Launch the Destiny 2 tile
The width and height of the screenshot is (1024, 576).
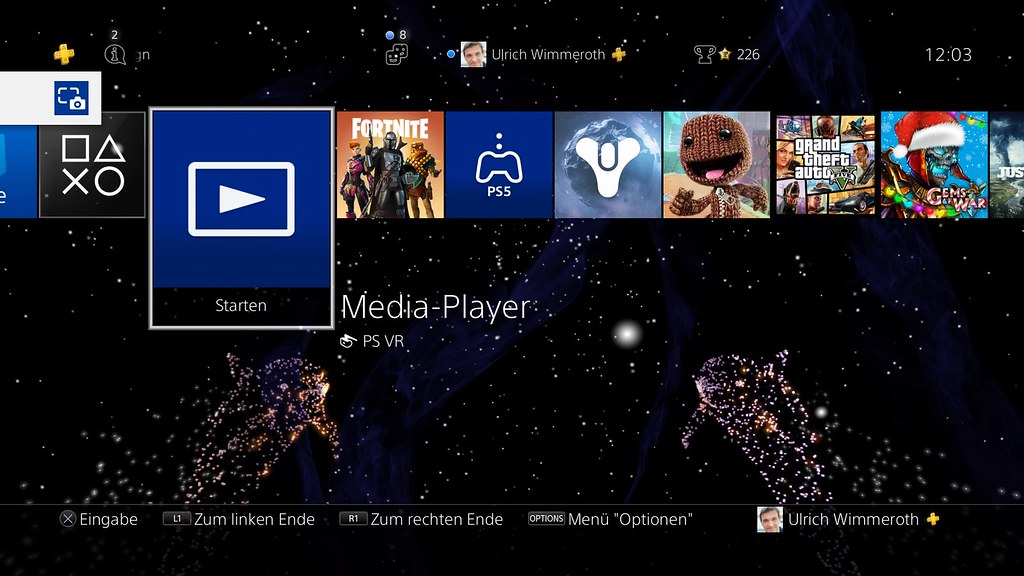(608, 165)
